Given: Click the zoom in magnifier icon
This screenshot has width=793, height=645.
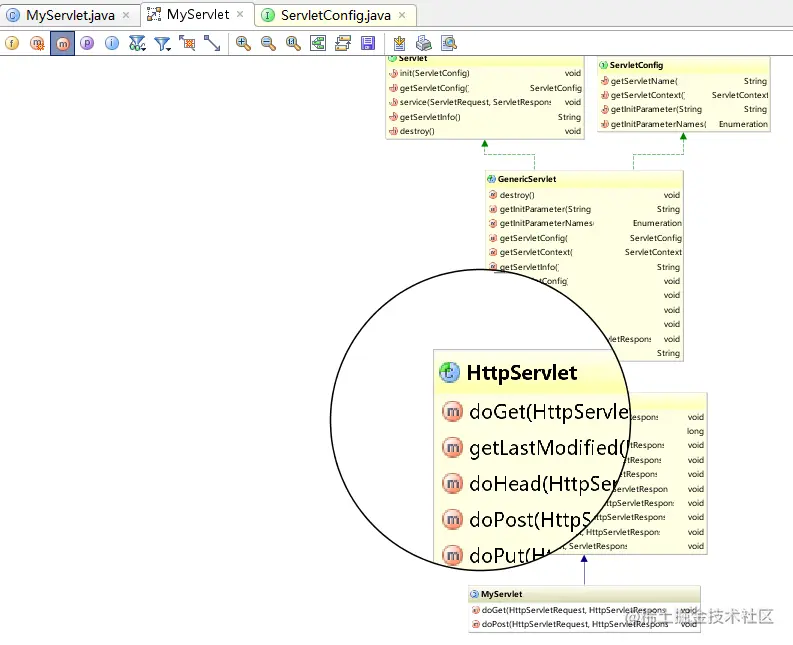Looking at the screenshot, I should 243,44.
